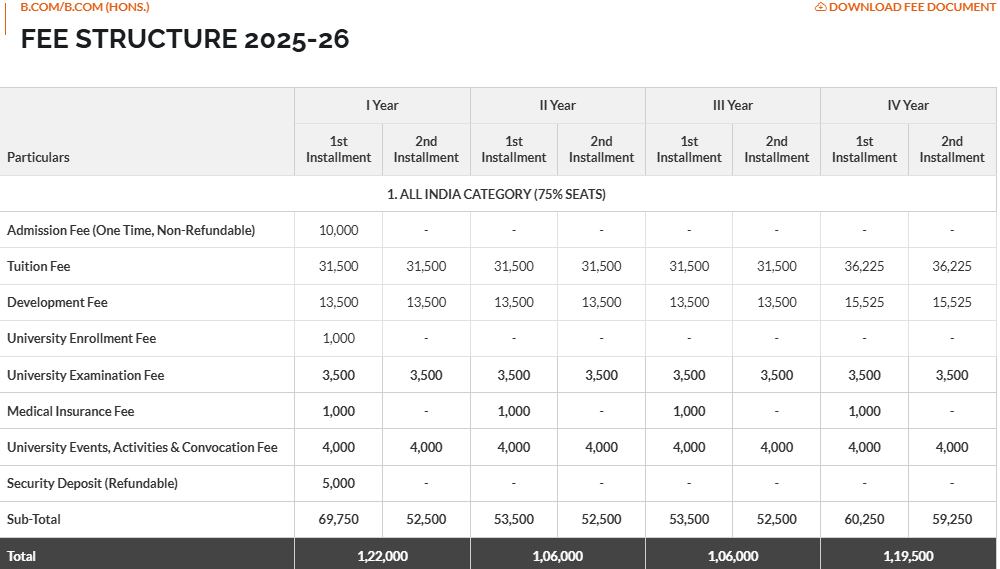
Task: Open the Download Fee Document link
Action: point(910,7)
